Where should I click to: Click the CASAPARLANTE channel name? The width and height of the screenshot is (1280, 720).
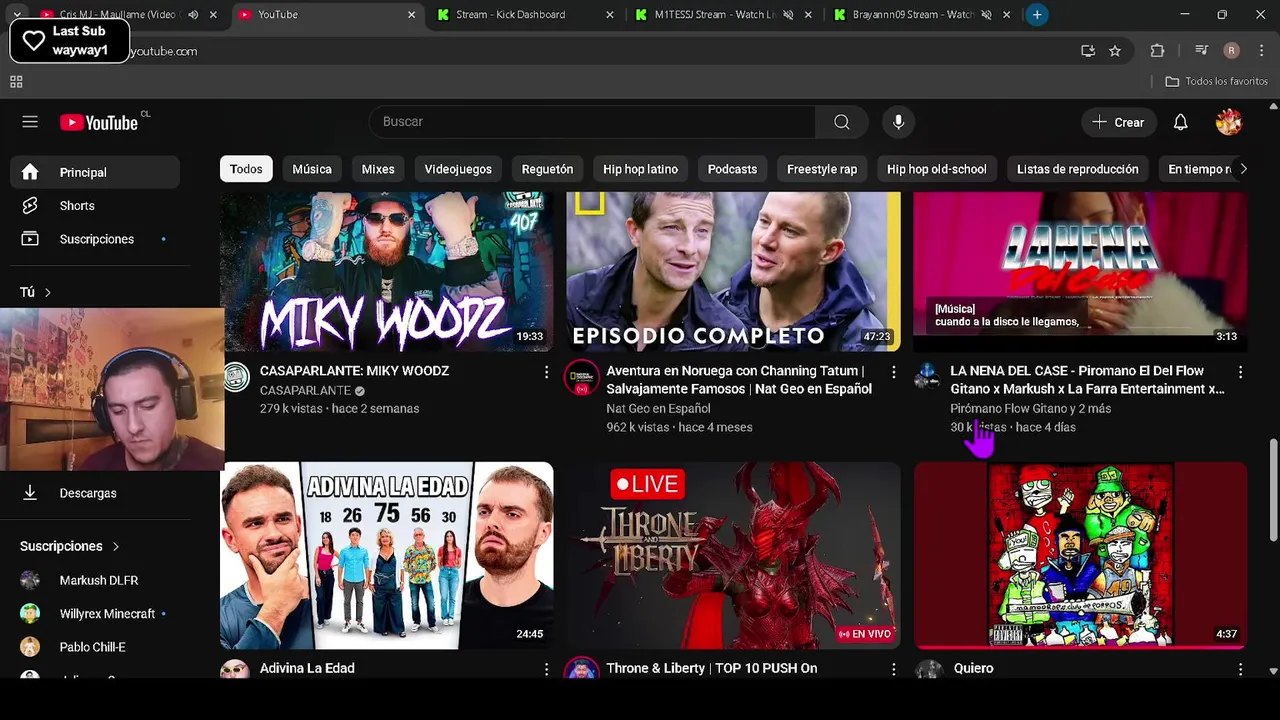point(305,390)
